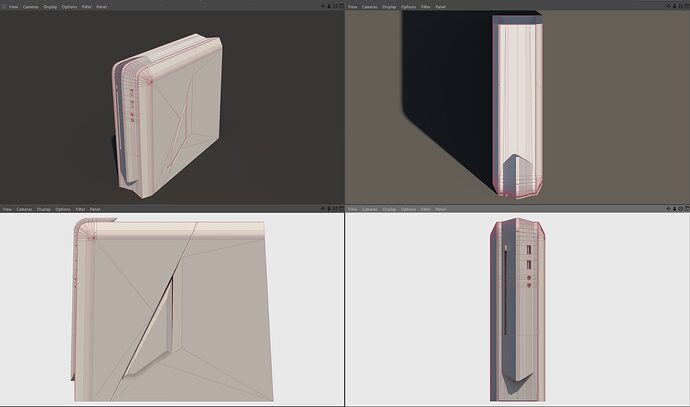Toggle maximize icon in top-right viewport
Viewport: 690px width, 407px height.
[x=686, y=6]
